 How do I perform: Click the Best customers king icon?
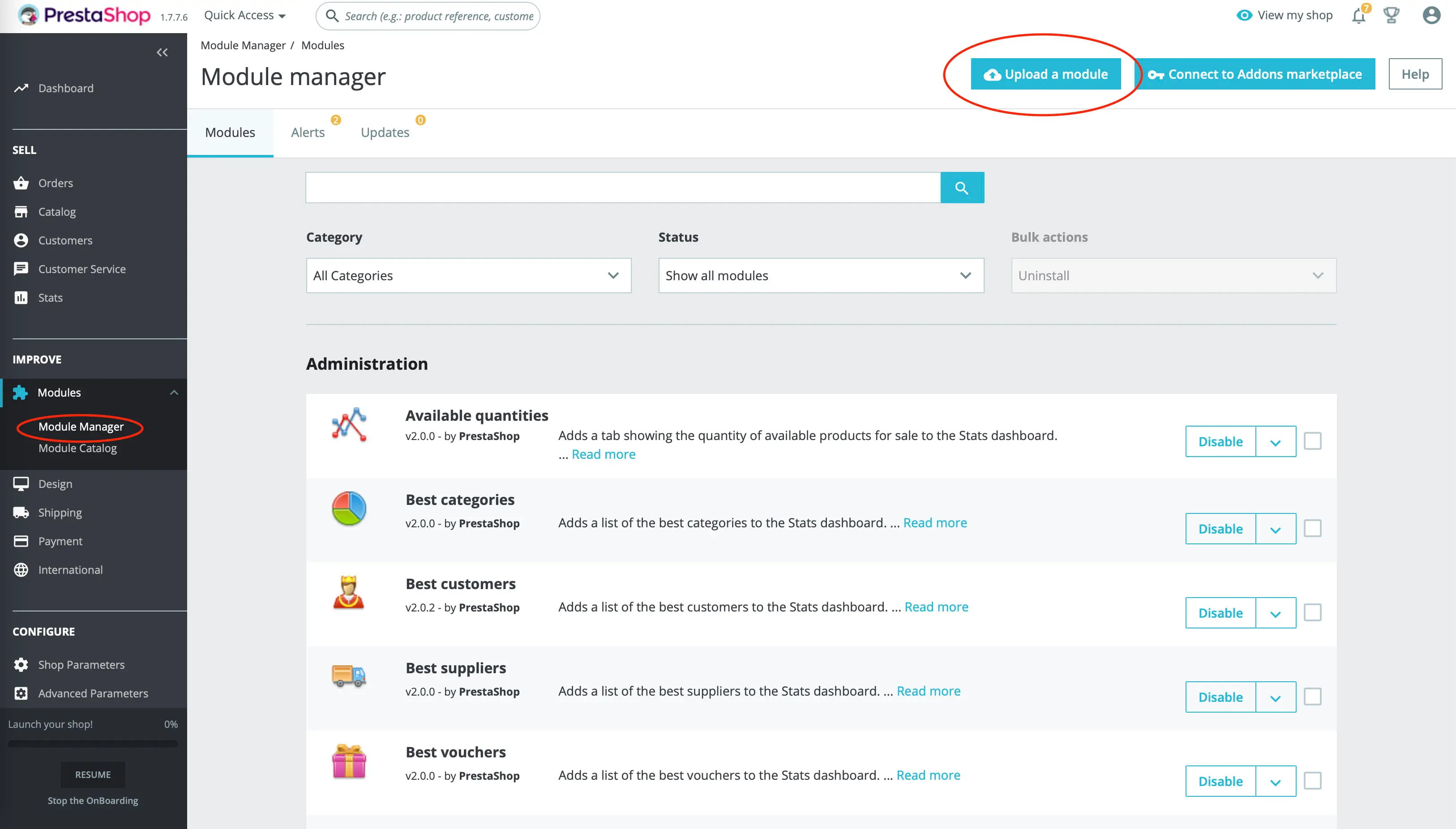[x=349, y=593]
